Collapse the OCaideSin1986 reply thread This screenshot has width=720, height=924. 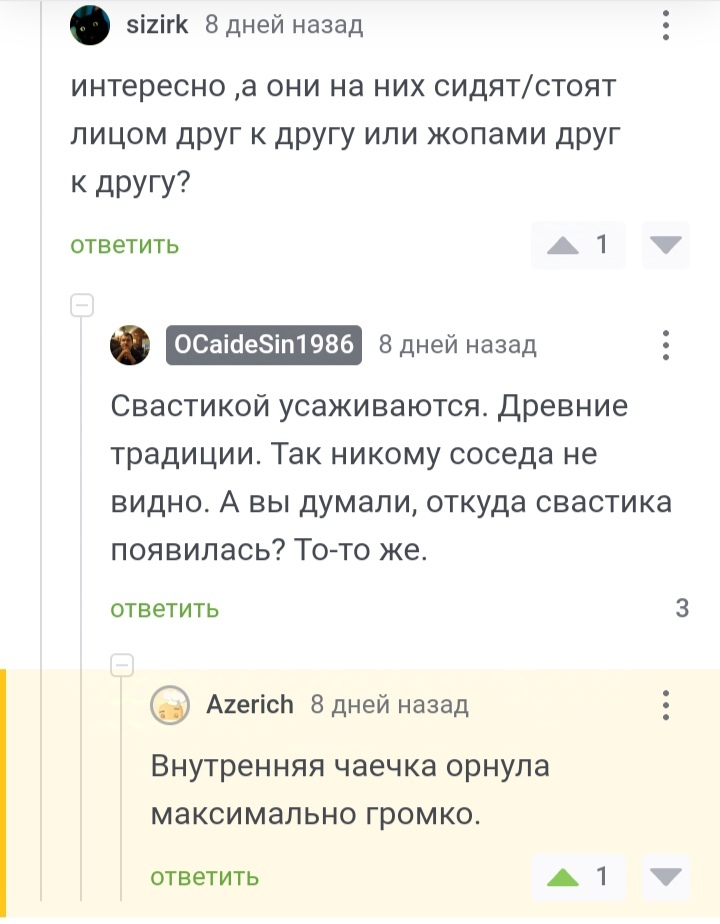coord(82,305)
